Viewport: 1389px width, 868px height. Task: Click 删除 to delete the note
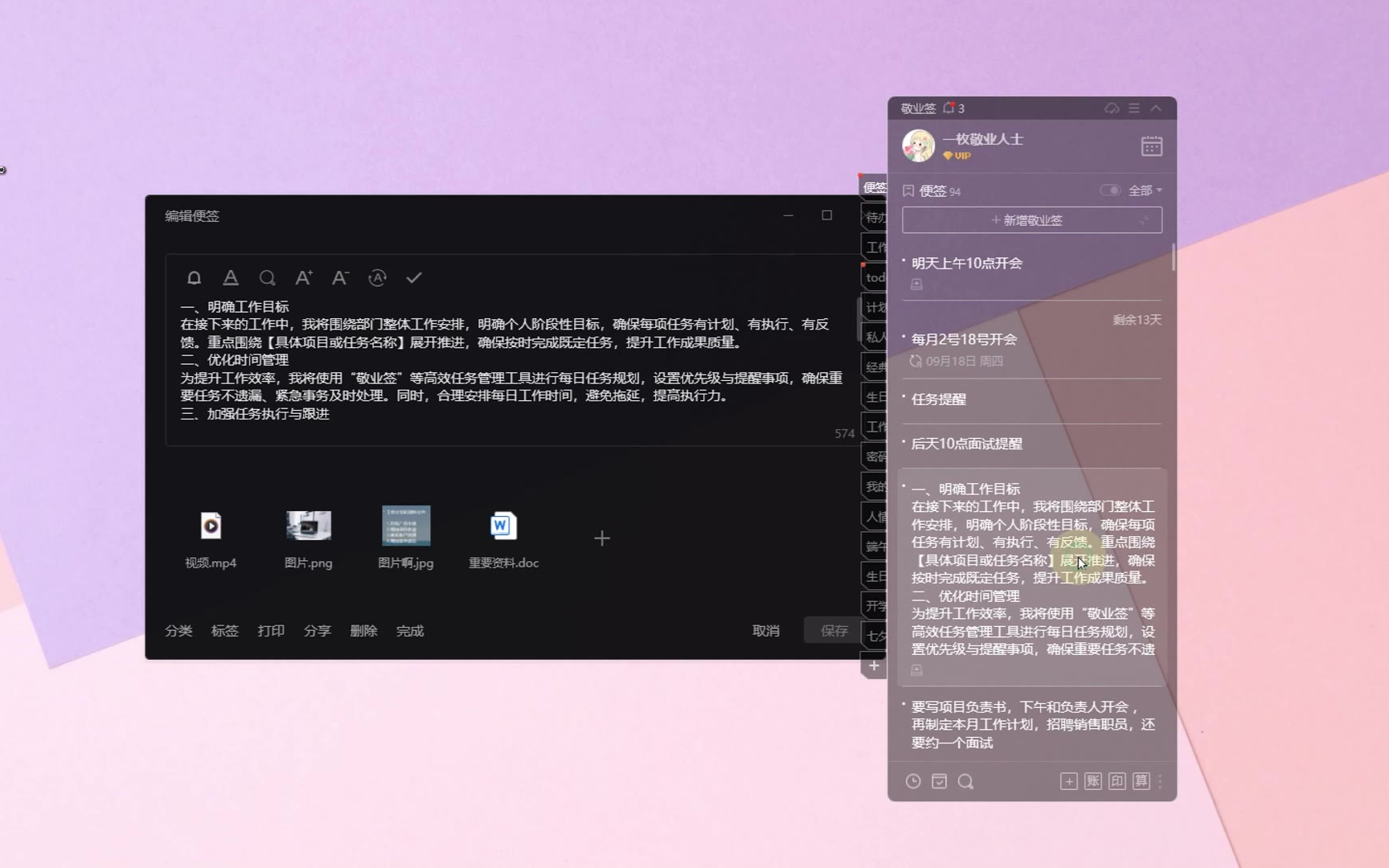click(x=363, y=631)
